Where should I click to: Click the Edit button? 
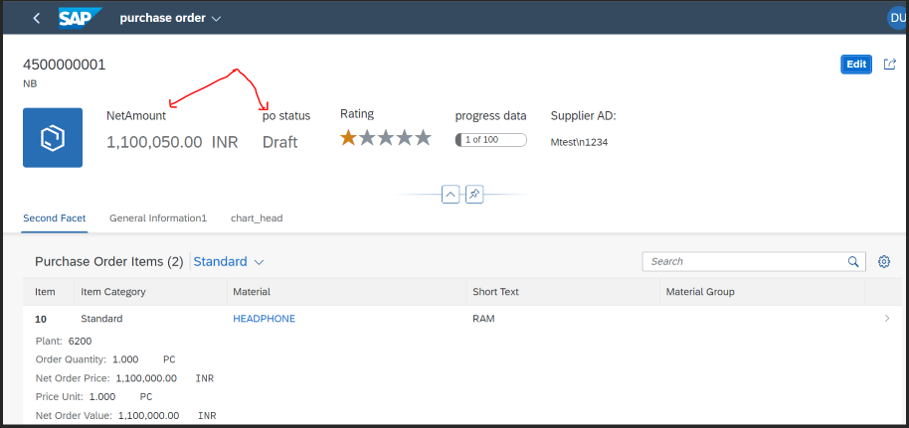tap(856, 64)
